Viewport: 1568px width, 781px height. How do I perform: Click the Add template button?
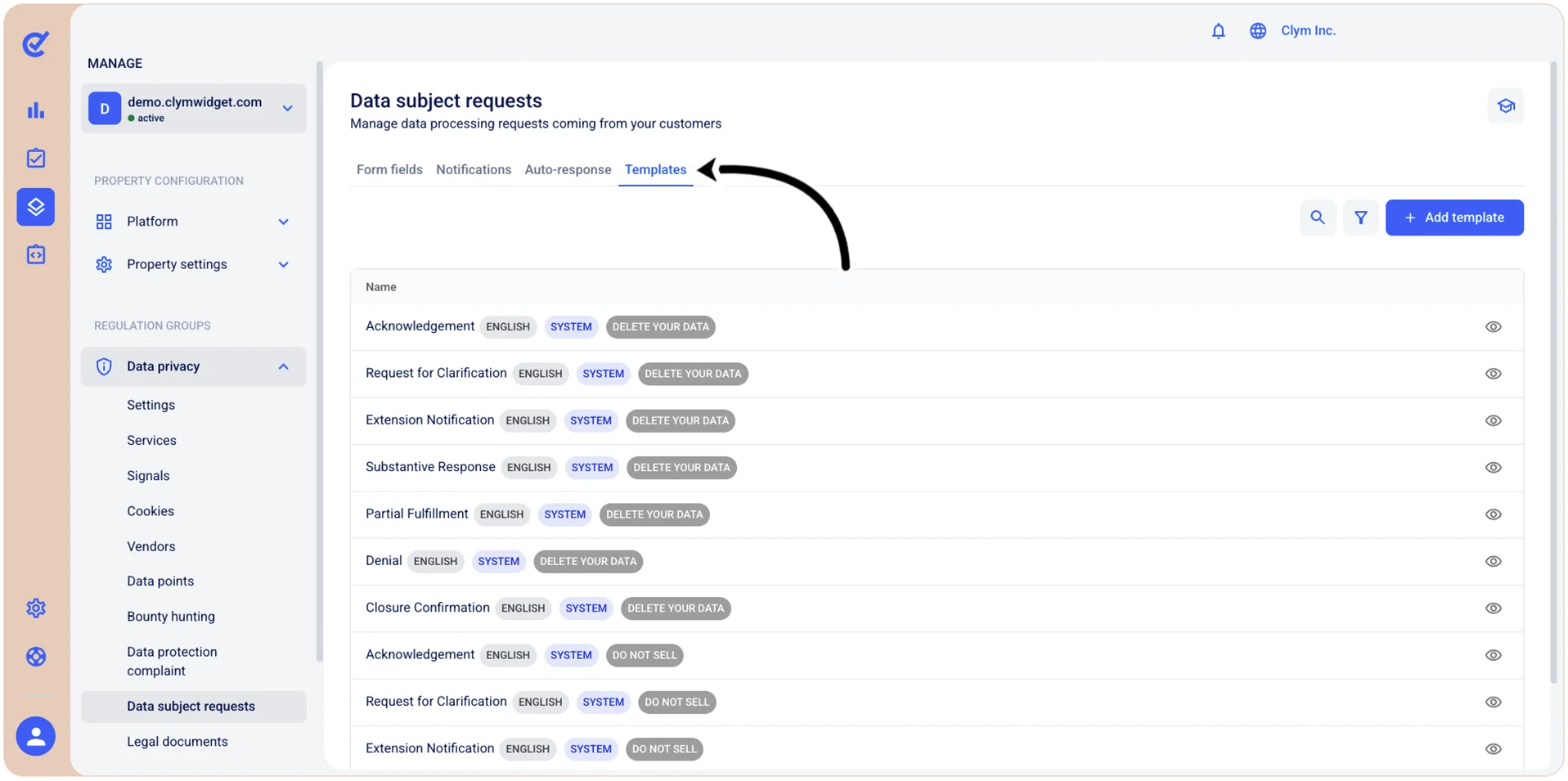(1453, 218)
